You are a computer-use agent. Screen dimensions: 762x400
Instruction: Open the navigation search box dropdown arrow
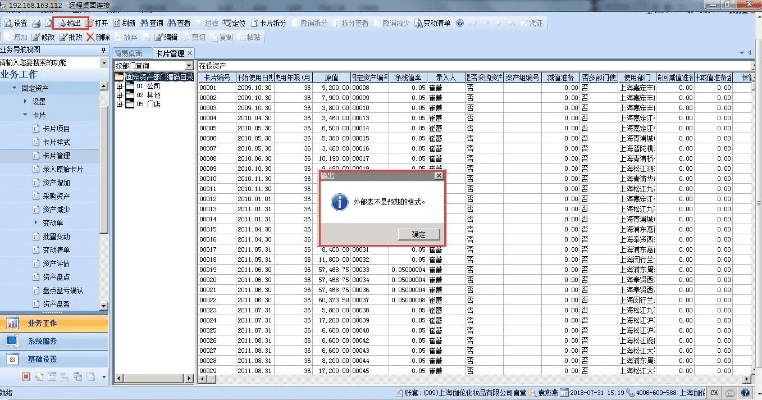coord(104,63)
